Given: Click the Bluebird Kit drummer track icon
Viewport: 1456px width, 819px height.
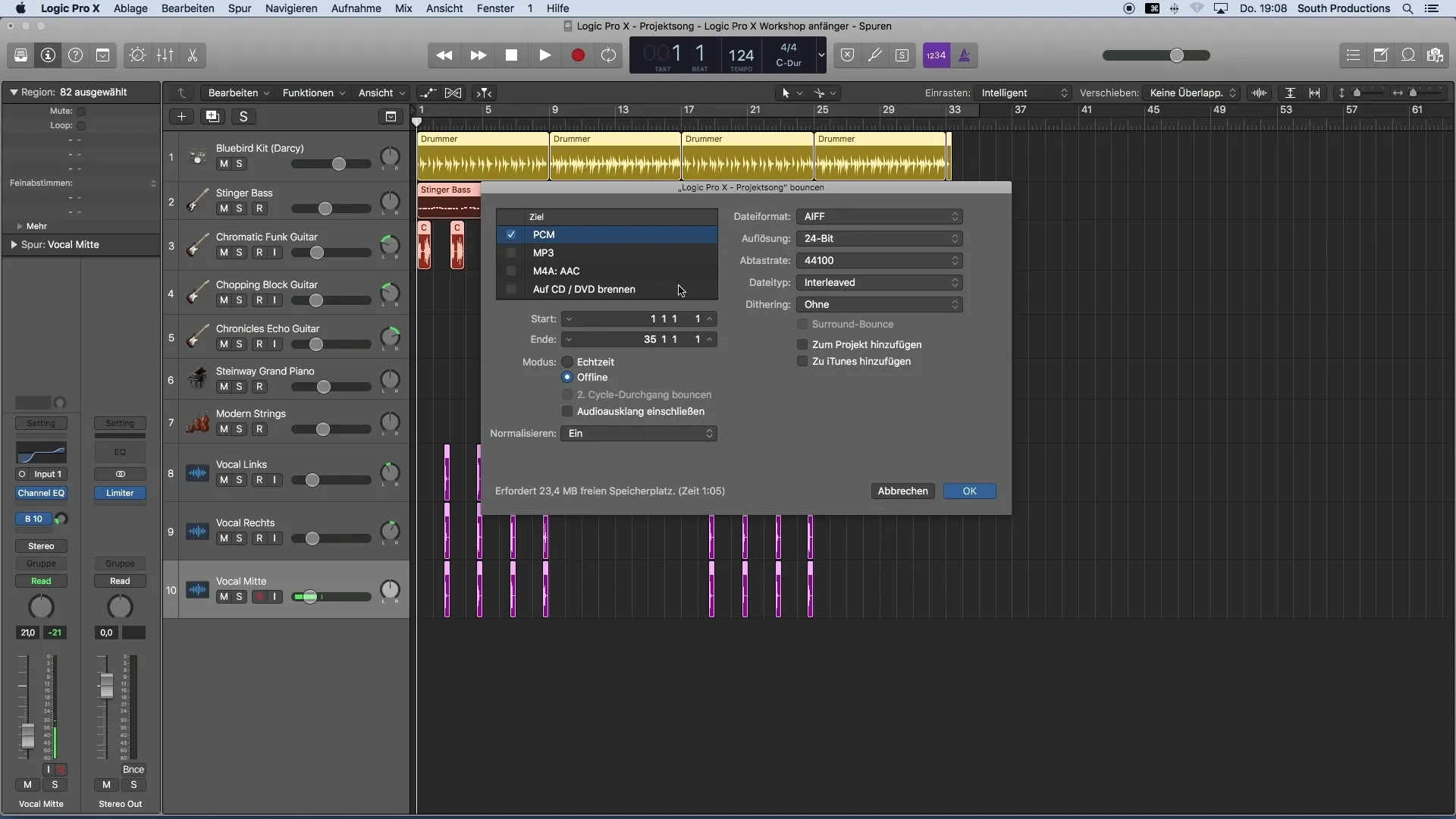Looking at the screenshot, I should click(x=197, y=158).
